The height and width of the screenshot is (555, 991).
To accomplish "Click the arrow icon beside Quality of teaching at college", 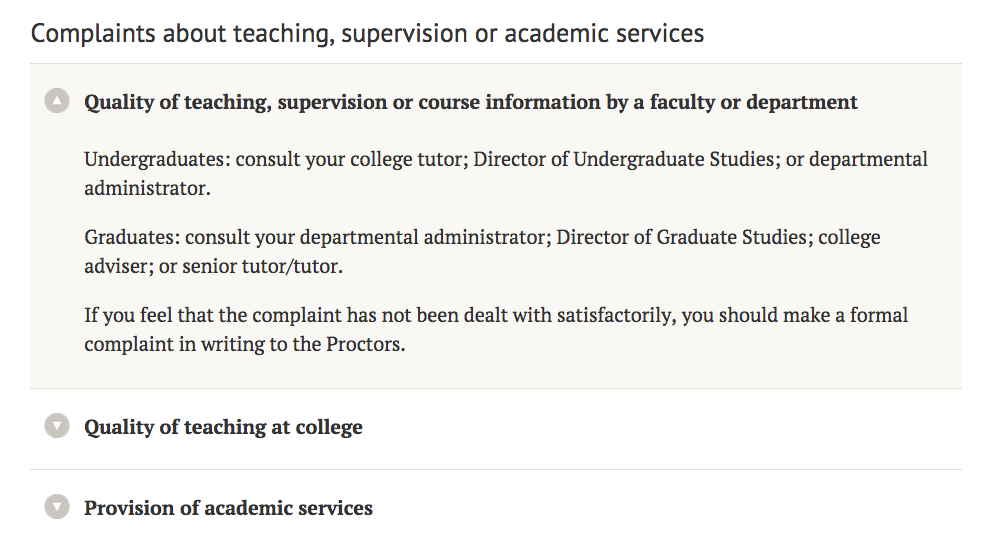I will [x=58, y=426].
